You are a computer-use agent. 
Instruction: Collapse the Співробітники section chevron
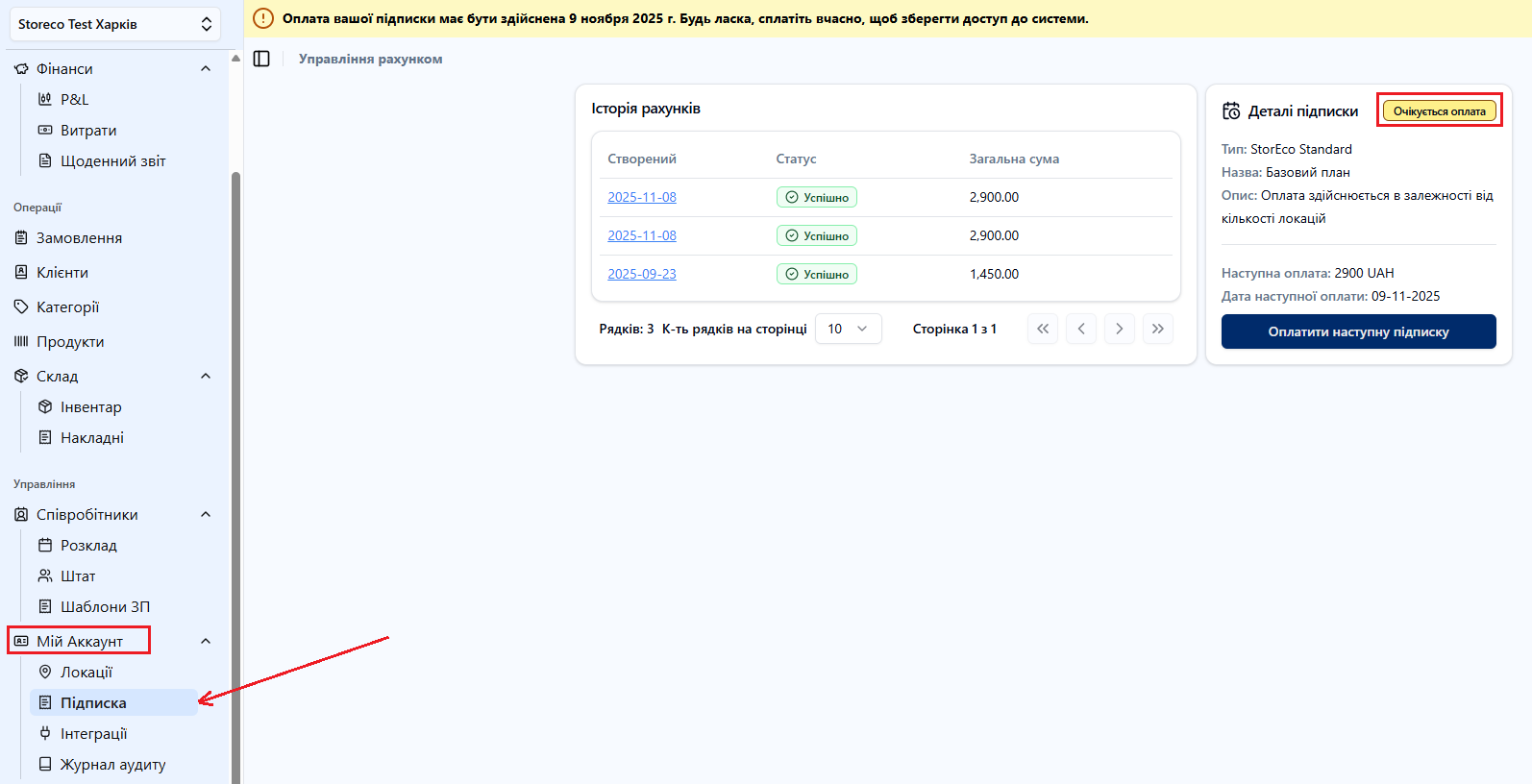click(x=206, y=514)
